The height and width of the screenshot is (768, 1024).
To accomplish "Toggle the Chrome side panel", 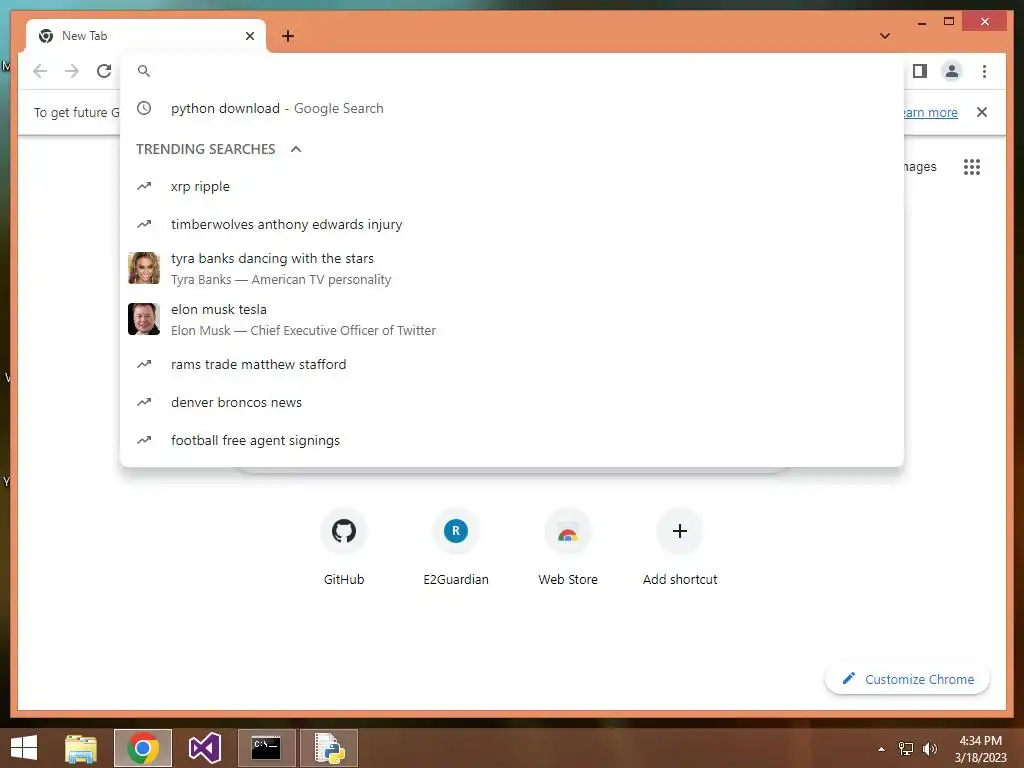I will 920,71.
